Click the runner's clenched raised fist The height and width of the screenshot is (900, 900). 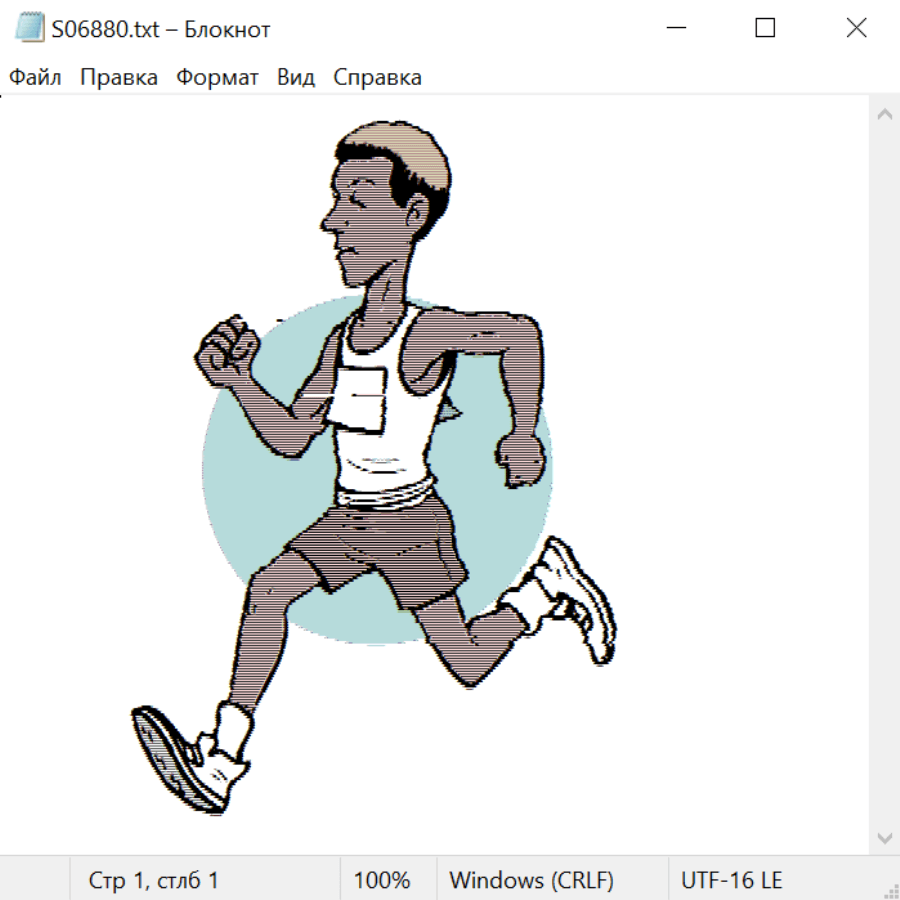[x=226, y=349]
